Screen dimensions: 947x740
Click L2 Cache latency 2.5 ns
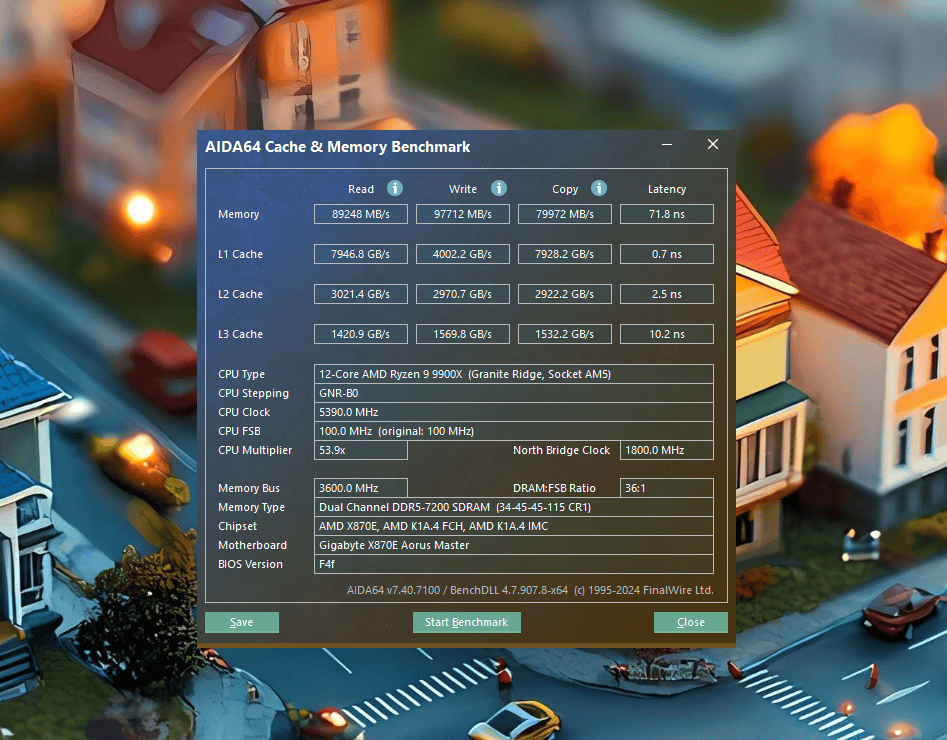(x=667, y=294)
